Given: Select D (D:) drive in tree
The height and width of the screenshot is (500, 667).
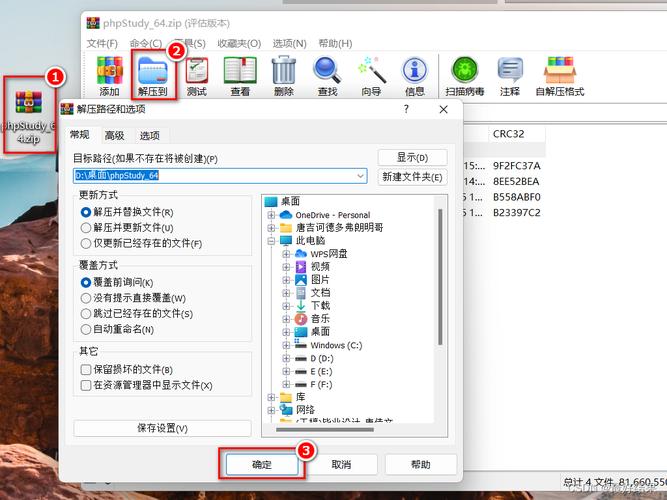Looking at the screenshot, I should pyautogui.click(x=322, y=358).
